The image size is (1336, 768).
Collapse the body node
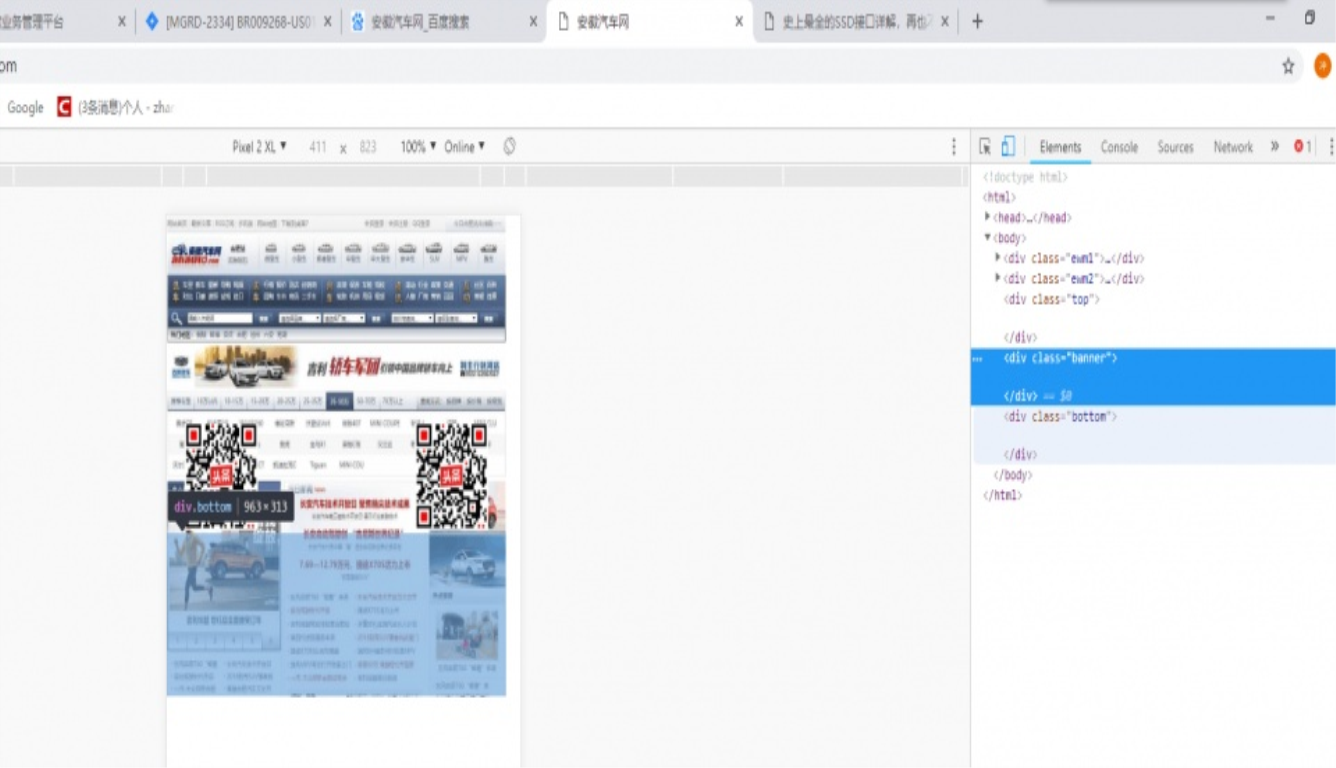(x=988, y=238)
